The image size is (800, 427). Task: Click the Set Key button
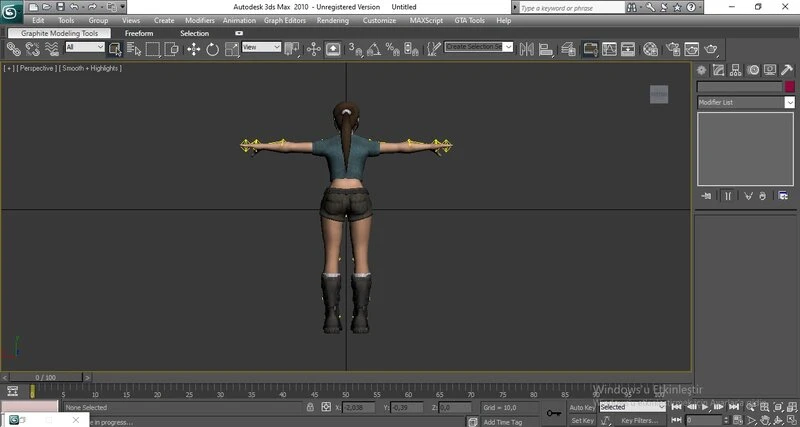(x=582, y=421)
